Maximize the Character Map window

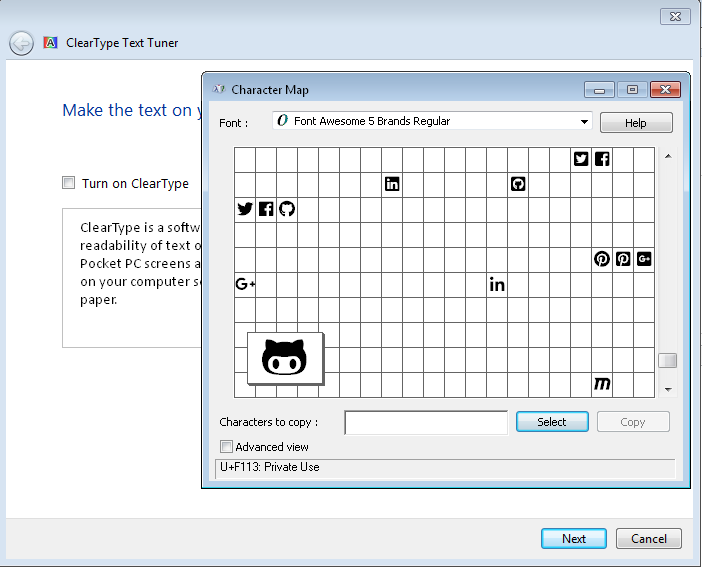[632, 90]
